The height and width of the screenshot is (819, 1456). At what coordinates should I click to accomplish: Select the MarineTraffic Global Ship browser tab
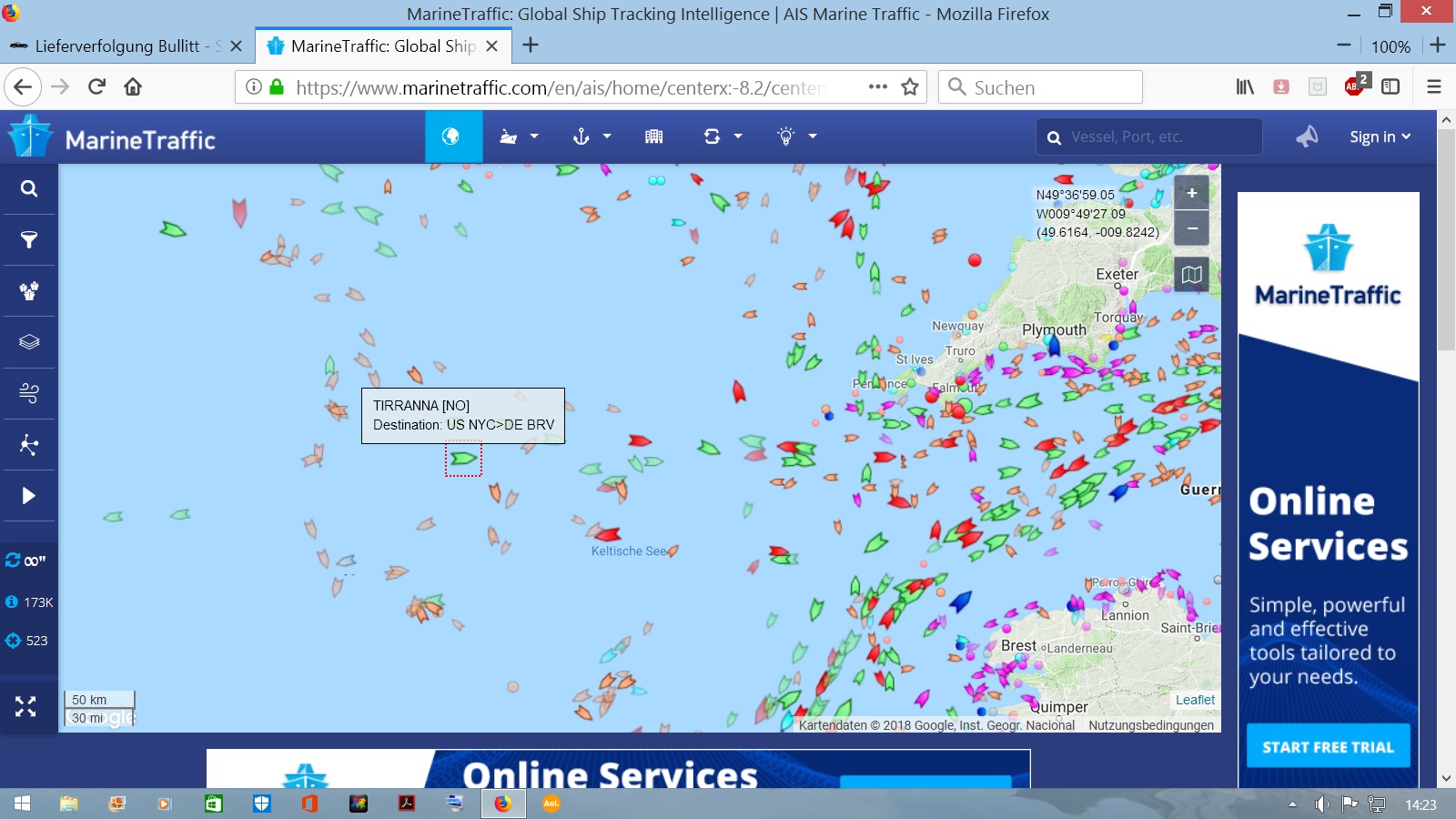point(383,46)
